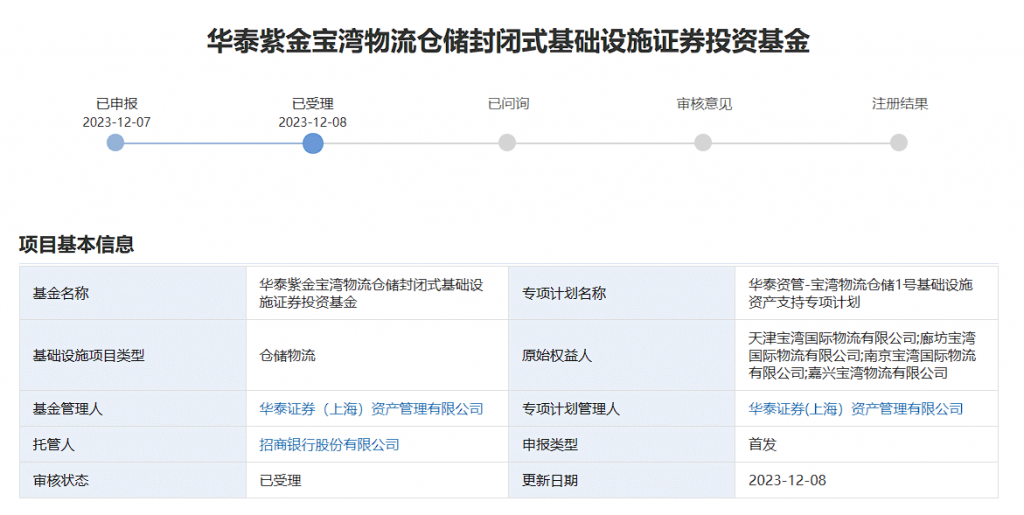Open the custodian link 招商银行股份有限公司
Screen dimensions: 1024x515
point(329,445)
